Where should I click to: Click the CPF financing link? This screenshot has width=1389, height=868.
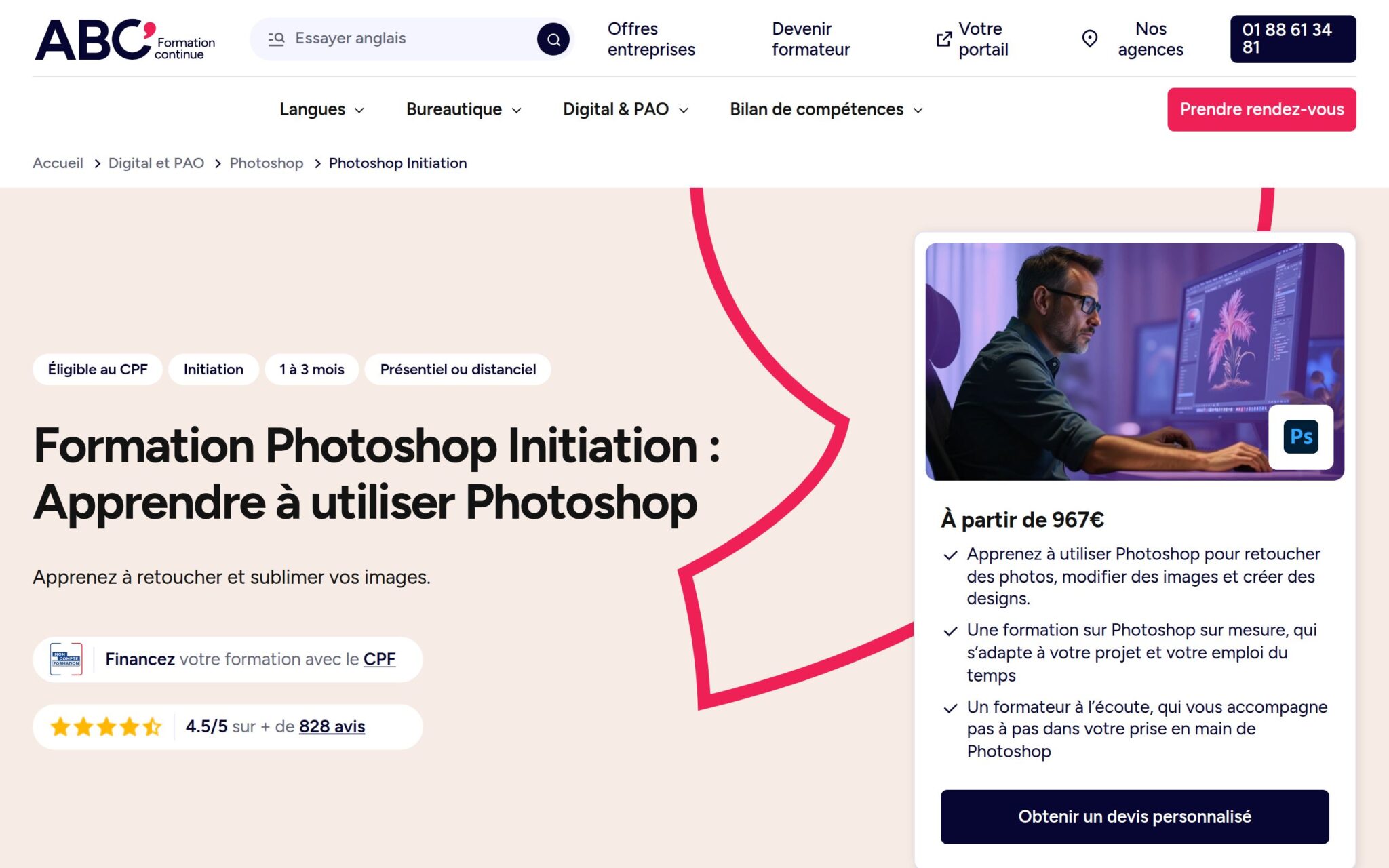click(379, 659)
